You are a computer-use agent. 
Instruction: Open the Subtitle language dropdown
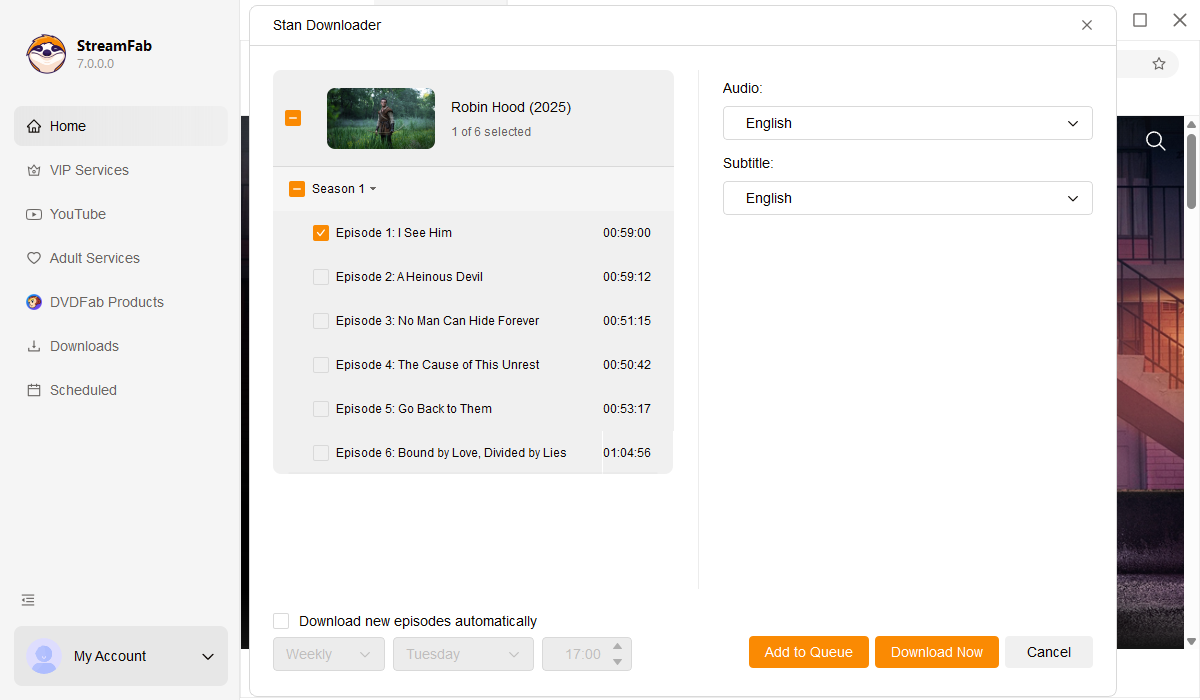pyautogui.click(x=907, y=198)
